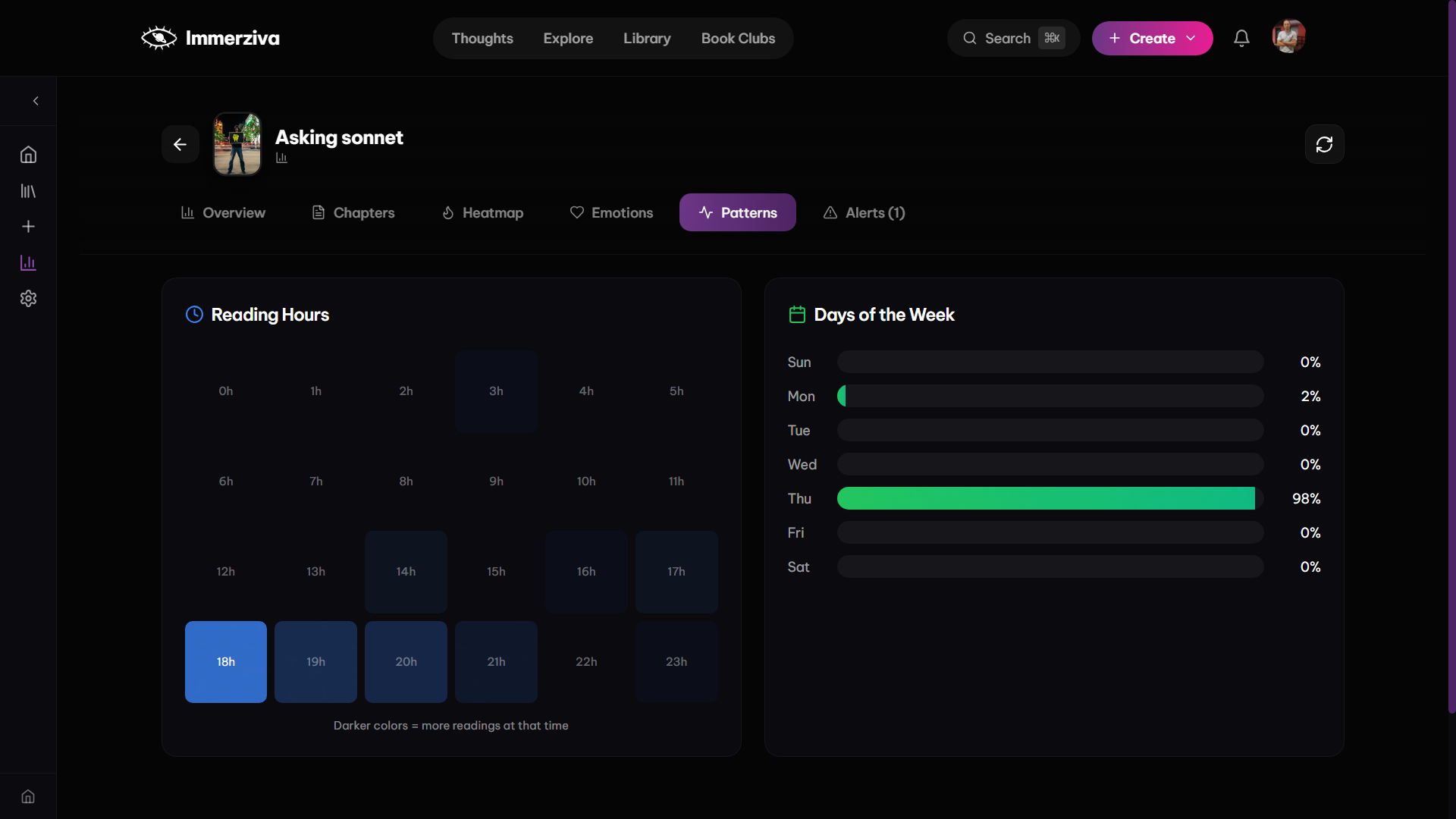Click the Thursday 98% progress bar
This screenshot has height=819, width=1456.
point(1046,498)
